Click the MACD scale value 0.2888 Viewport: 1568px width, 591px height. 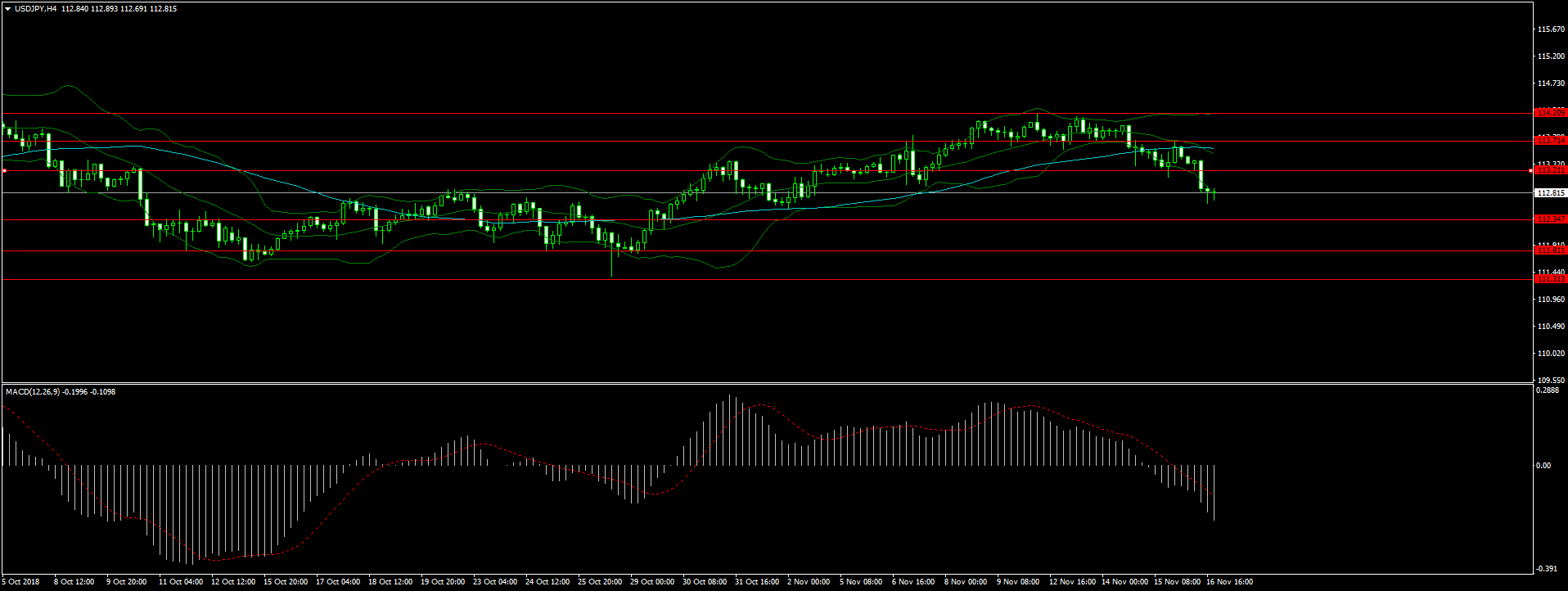pyautogui.click(x=1548, y=391)
